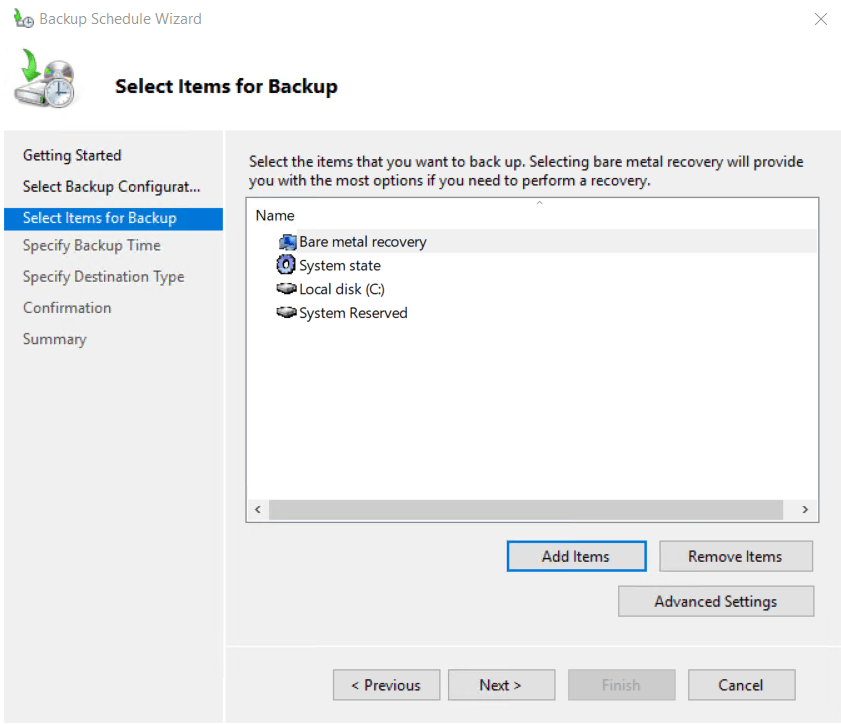Open the Select Backup Configuration step

(111, 186)
